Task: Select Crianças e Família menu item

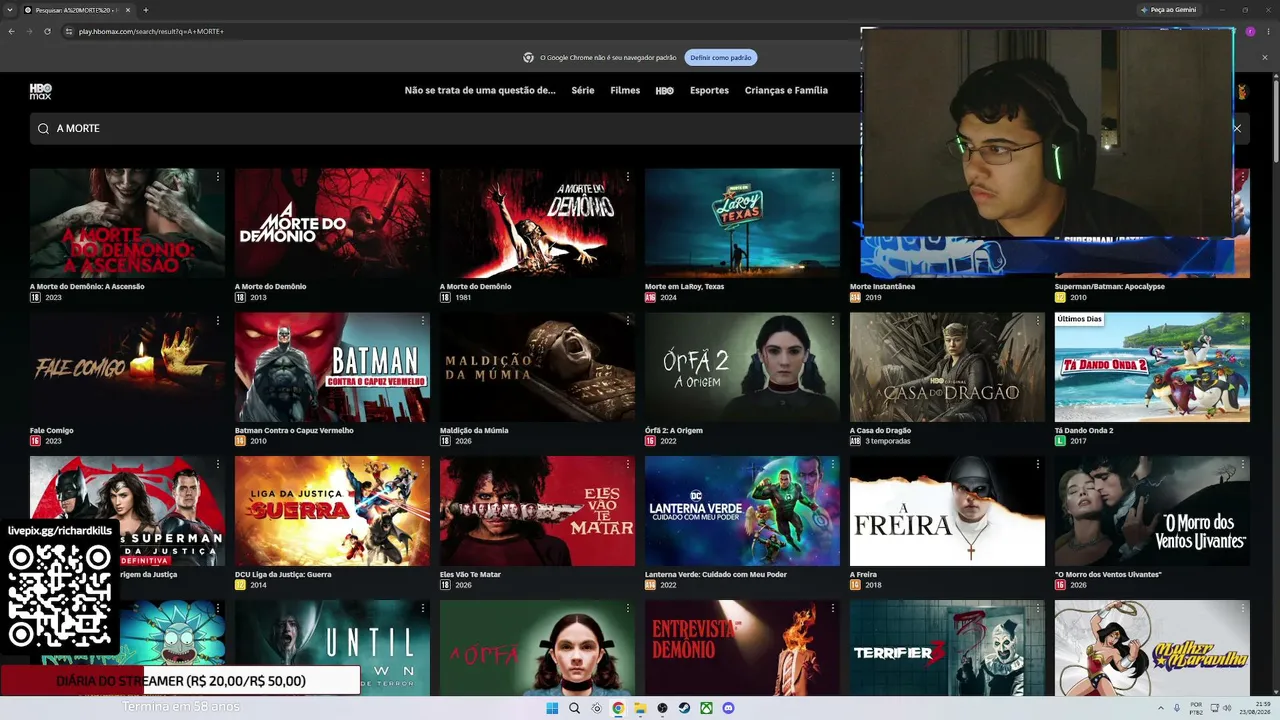Action: (786, 90)
